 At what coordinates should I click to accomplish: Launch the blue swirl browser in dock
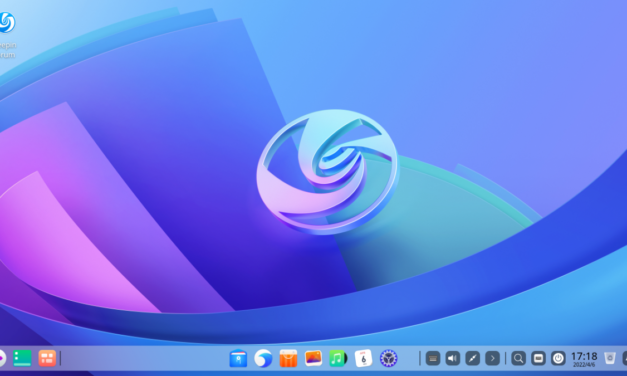pyautogui.click(x=263, y=358)
